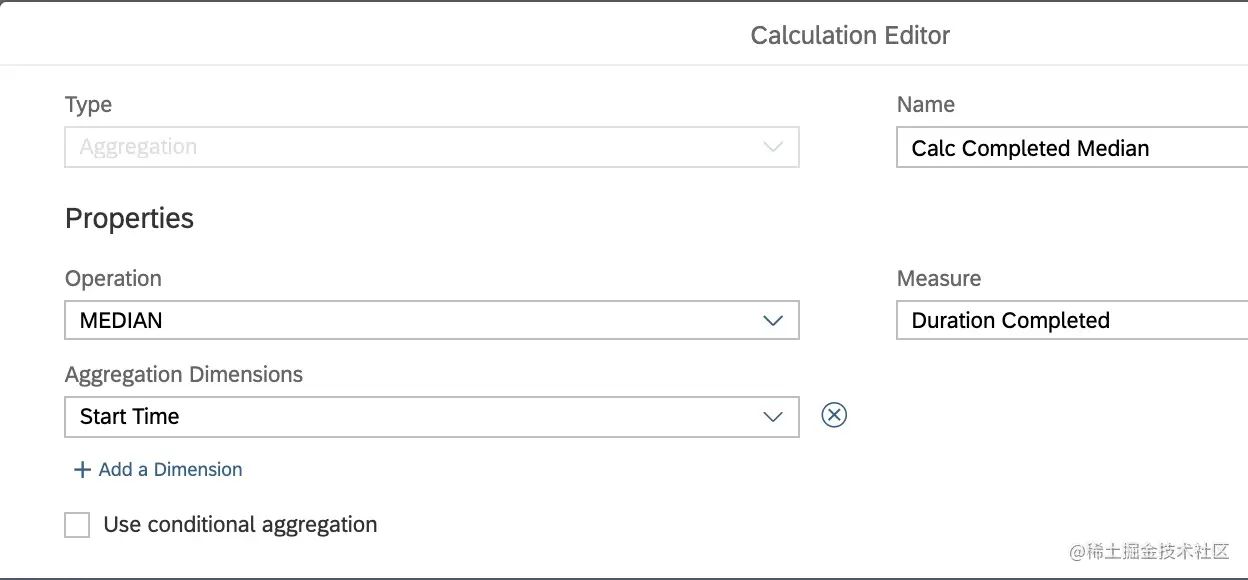The image size is (1248, 580).
Task: Click the Operation field label
Action: point(113,279)
